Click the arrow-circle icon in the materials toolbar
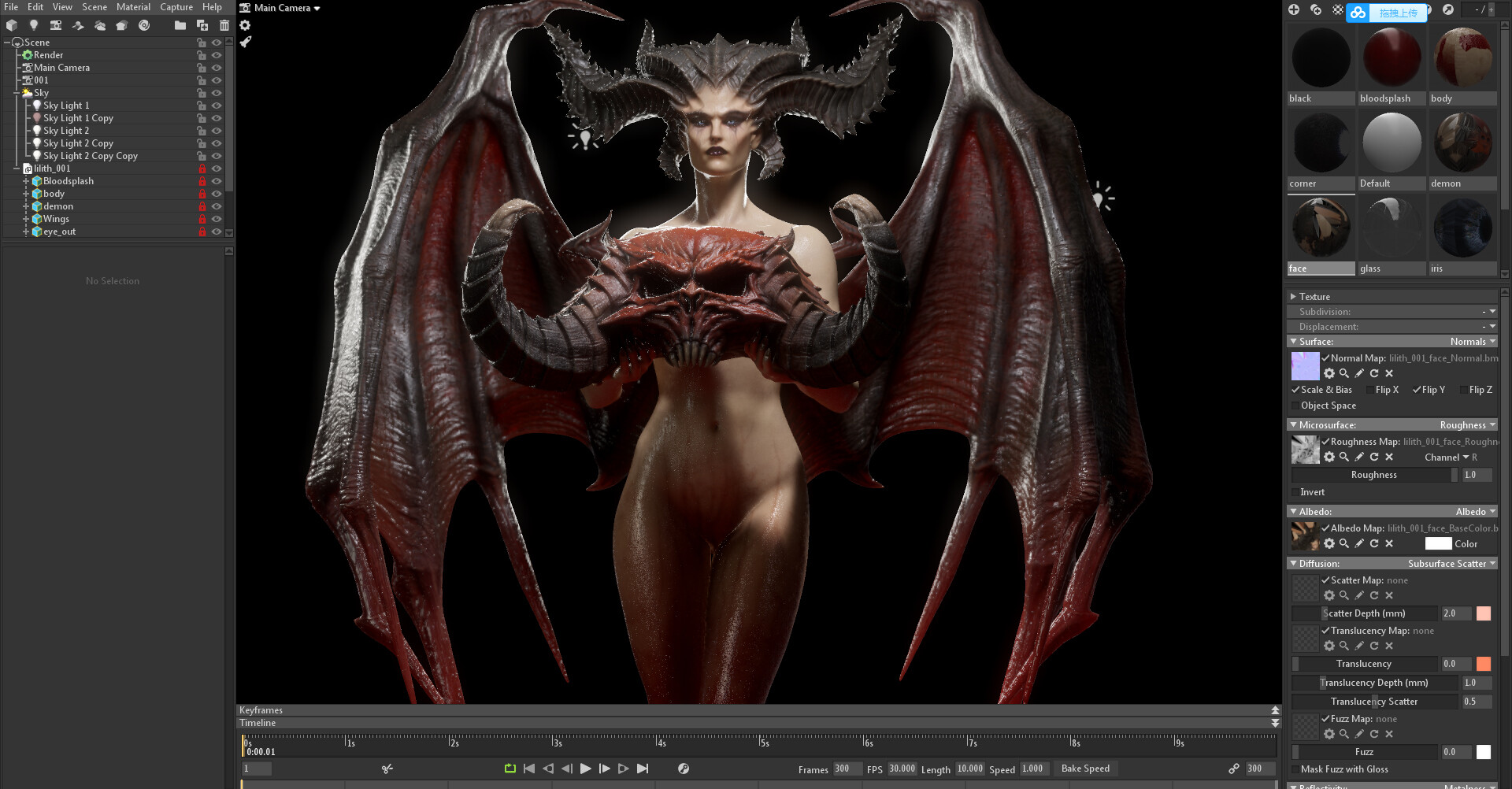Viewport: 1512px width, 789px height. point(1448,9)
